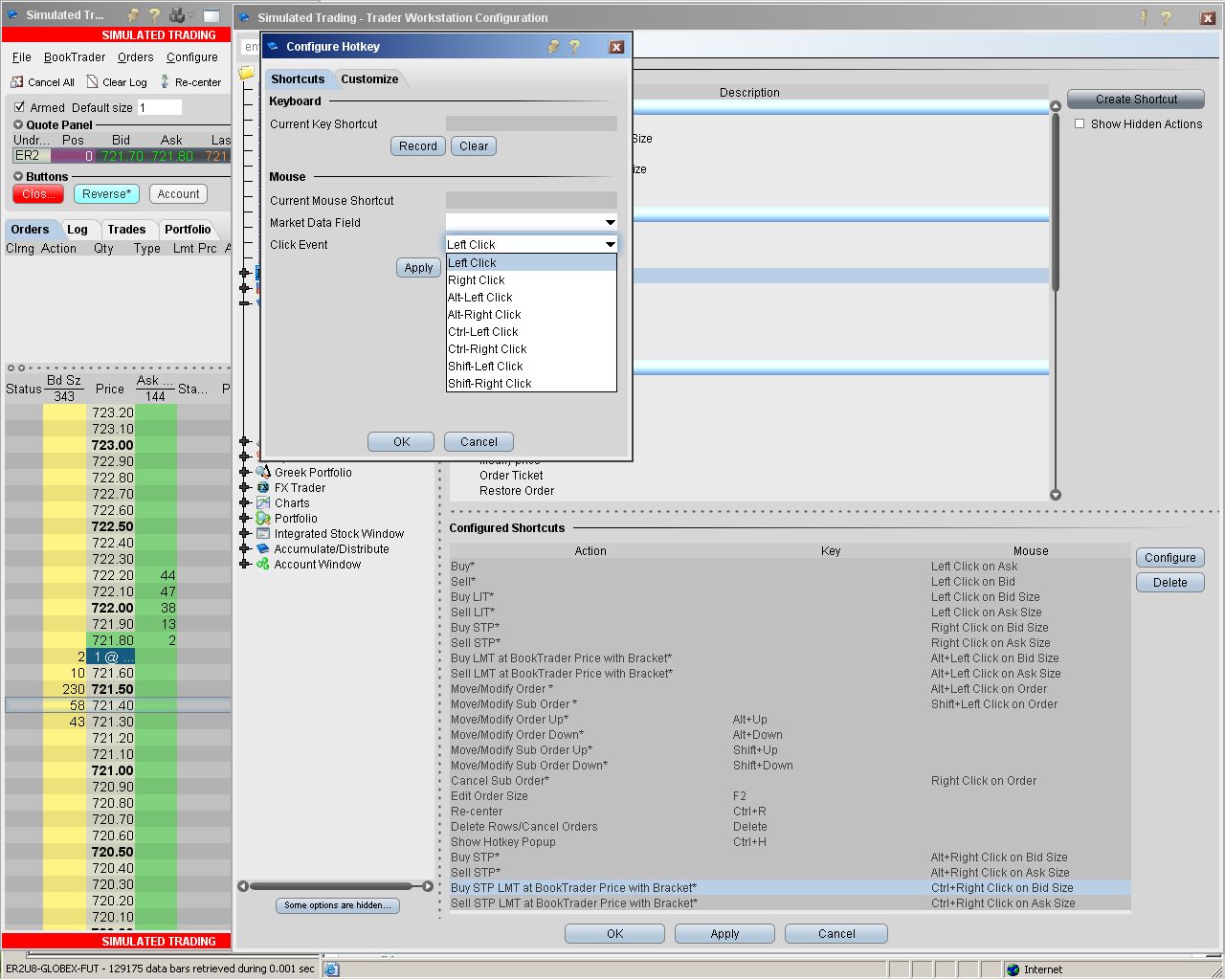Click the Create Shortcut button
The width and height of the screenshot is (1225, 980).
[1136, 100]
